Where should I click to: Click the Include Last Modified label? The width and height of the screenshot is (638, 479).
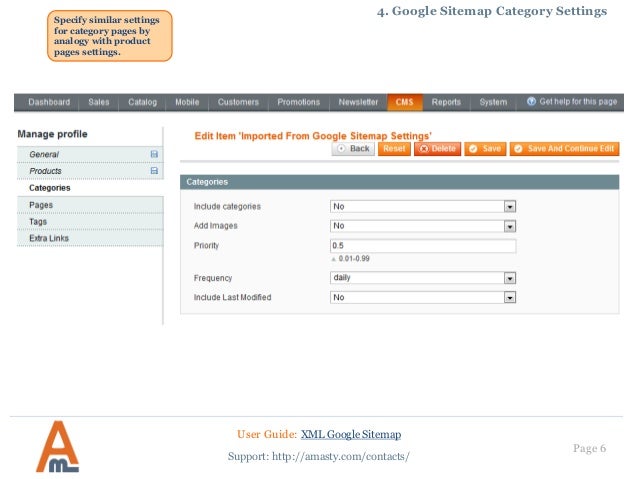[x=232, y=297]
